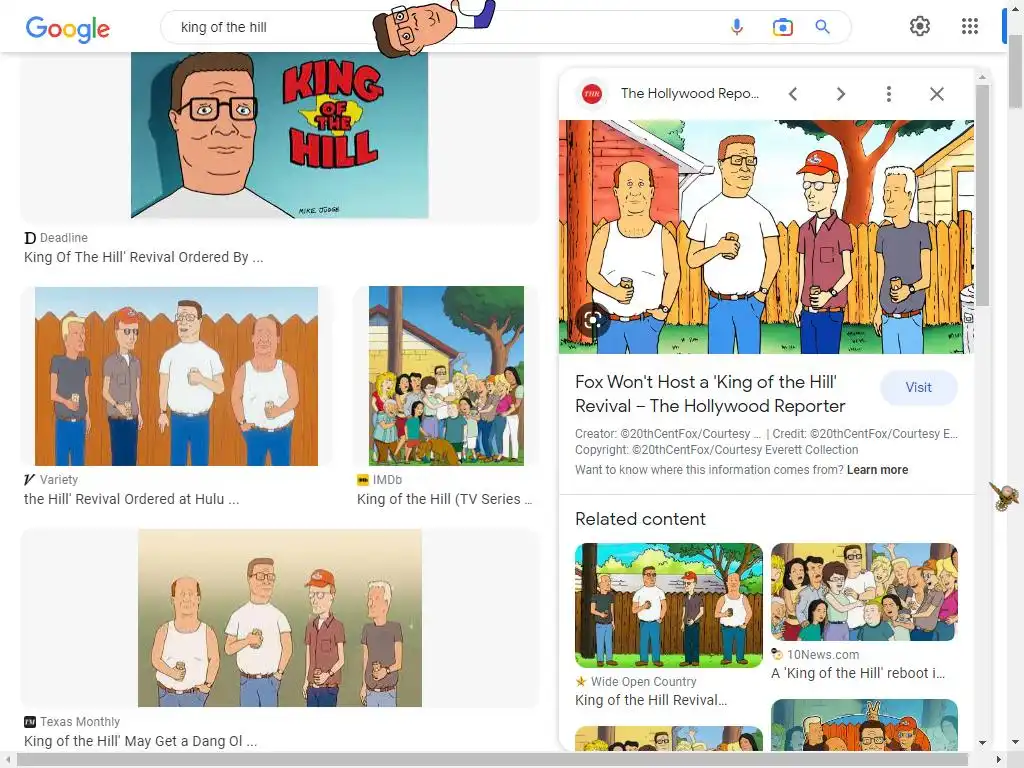Click 'the Hill' Revival Ordered at Hulu' link

[x=131, y=499]
